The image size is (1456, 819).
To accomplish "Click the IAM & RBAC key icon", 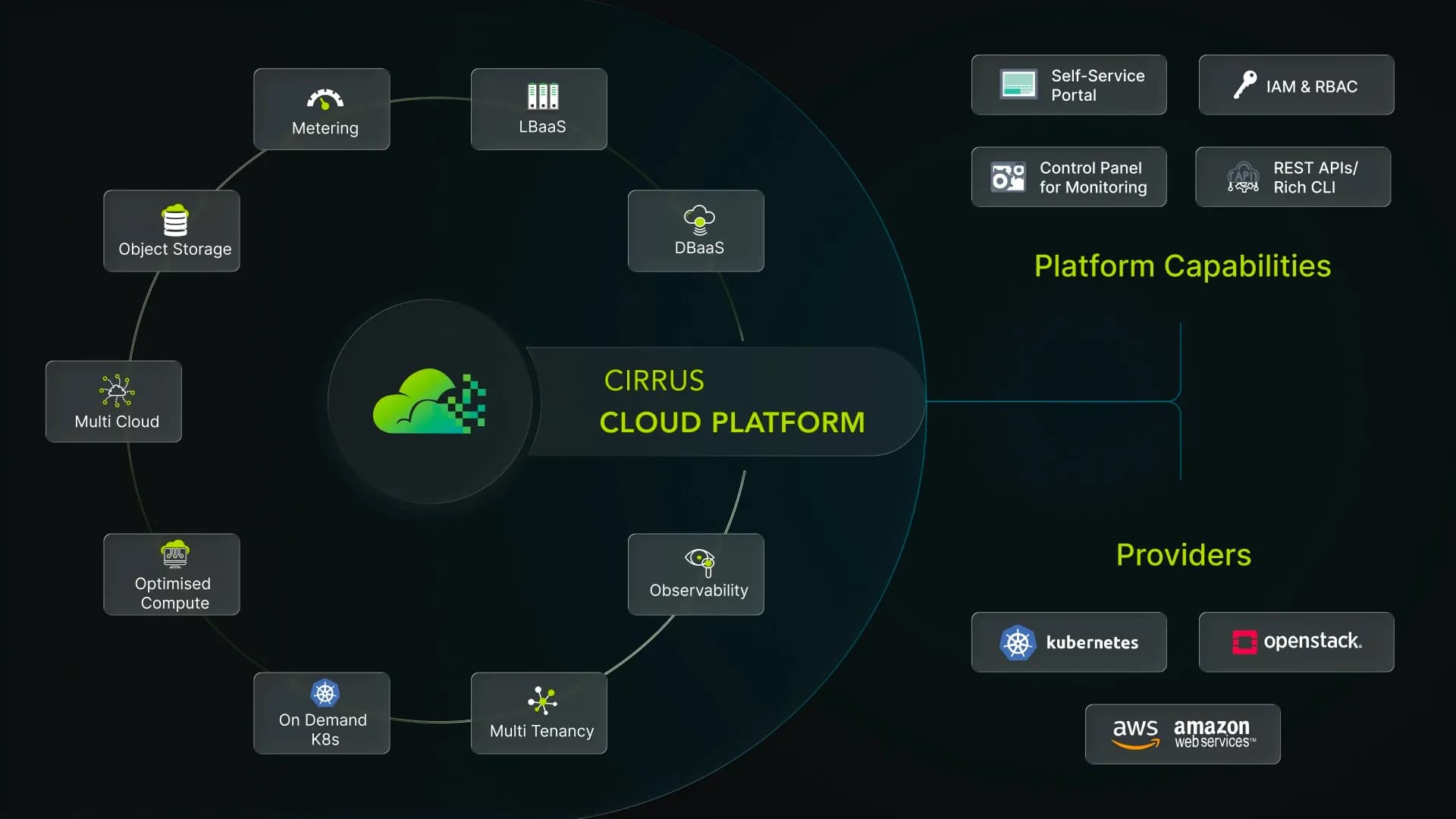I will click(1244, 85).
